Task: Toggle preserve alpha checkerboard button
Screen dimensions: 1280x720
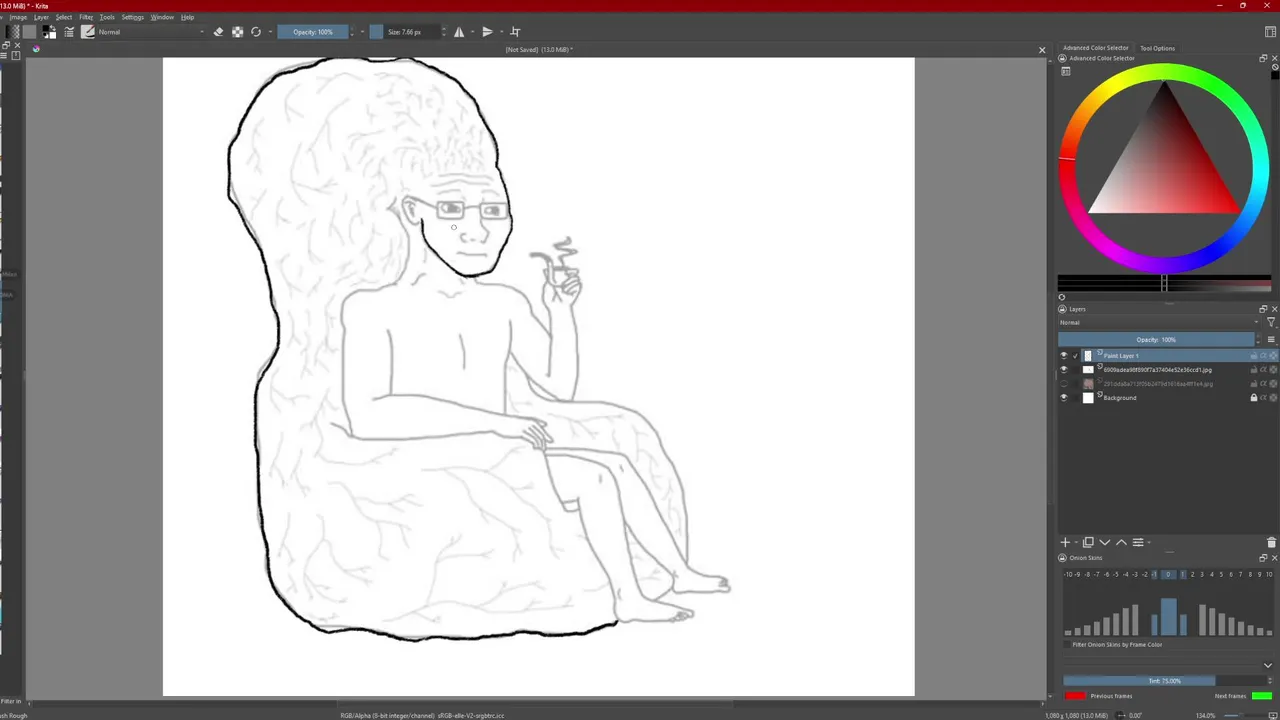Action: coord(237,32)
